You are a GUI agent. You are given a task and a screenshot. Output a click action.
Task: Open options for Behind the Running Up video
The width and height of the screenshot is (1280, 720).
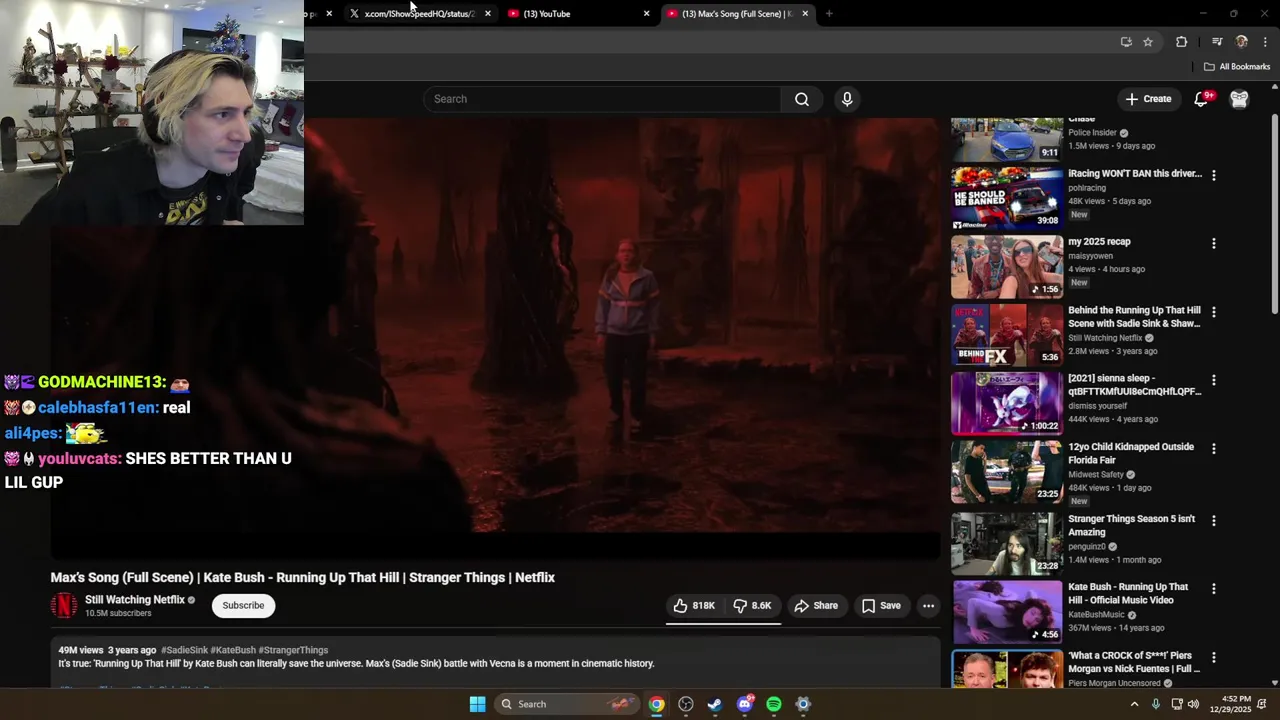click(x=1214, y=312)
